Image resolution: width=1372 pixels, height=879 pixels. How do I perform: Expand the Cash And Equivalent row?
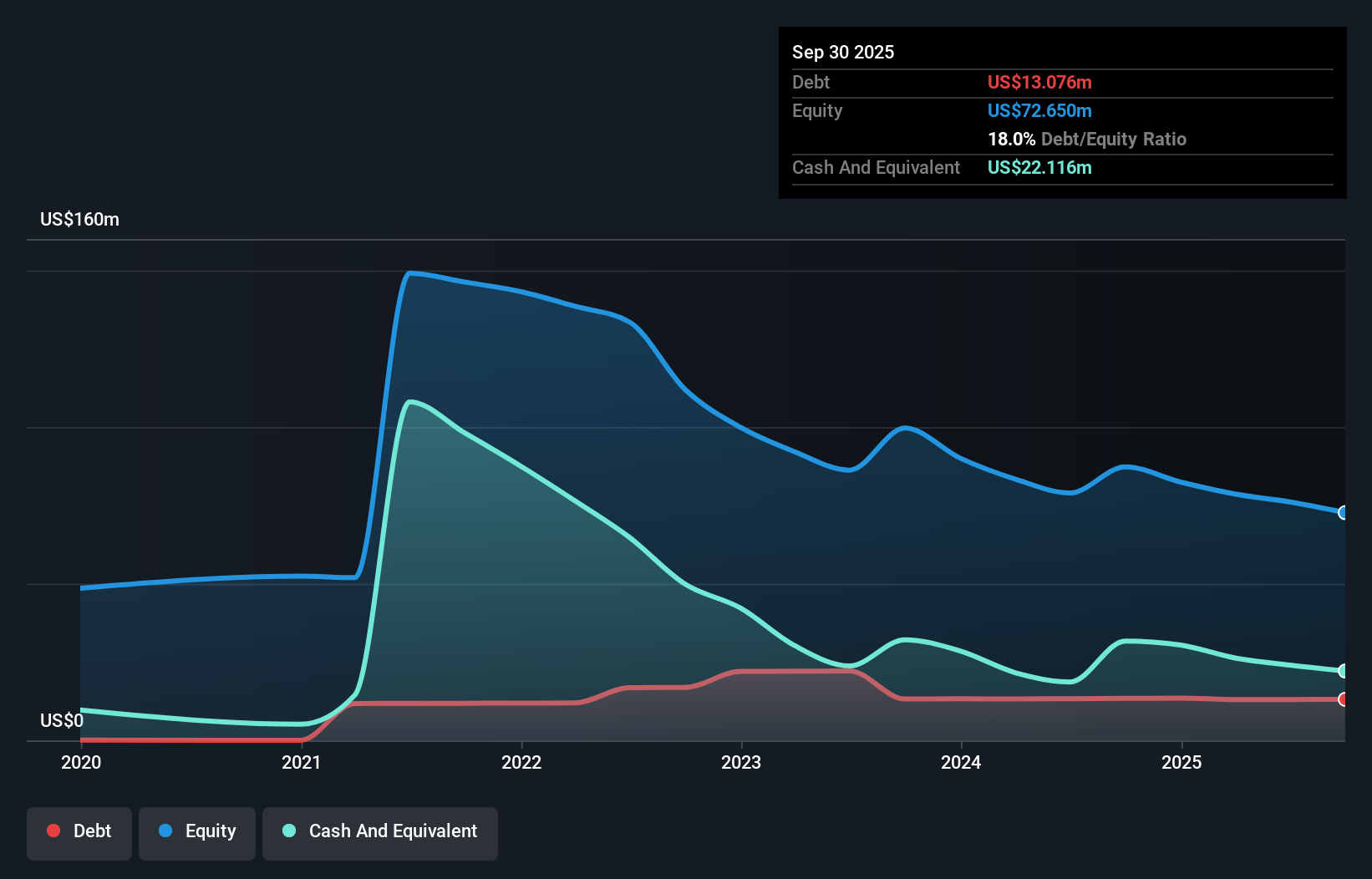[x=876, y=167]
